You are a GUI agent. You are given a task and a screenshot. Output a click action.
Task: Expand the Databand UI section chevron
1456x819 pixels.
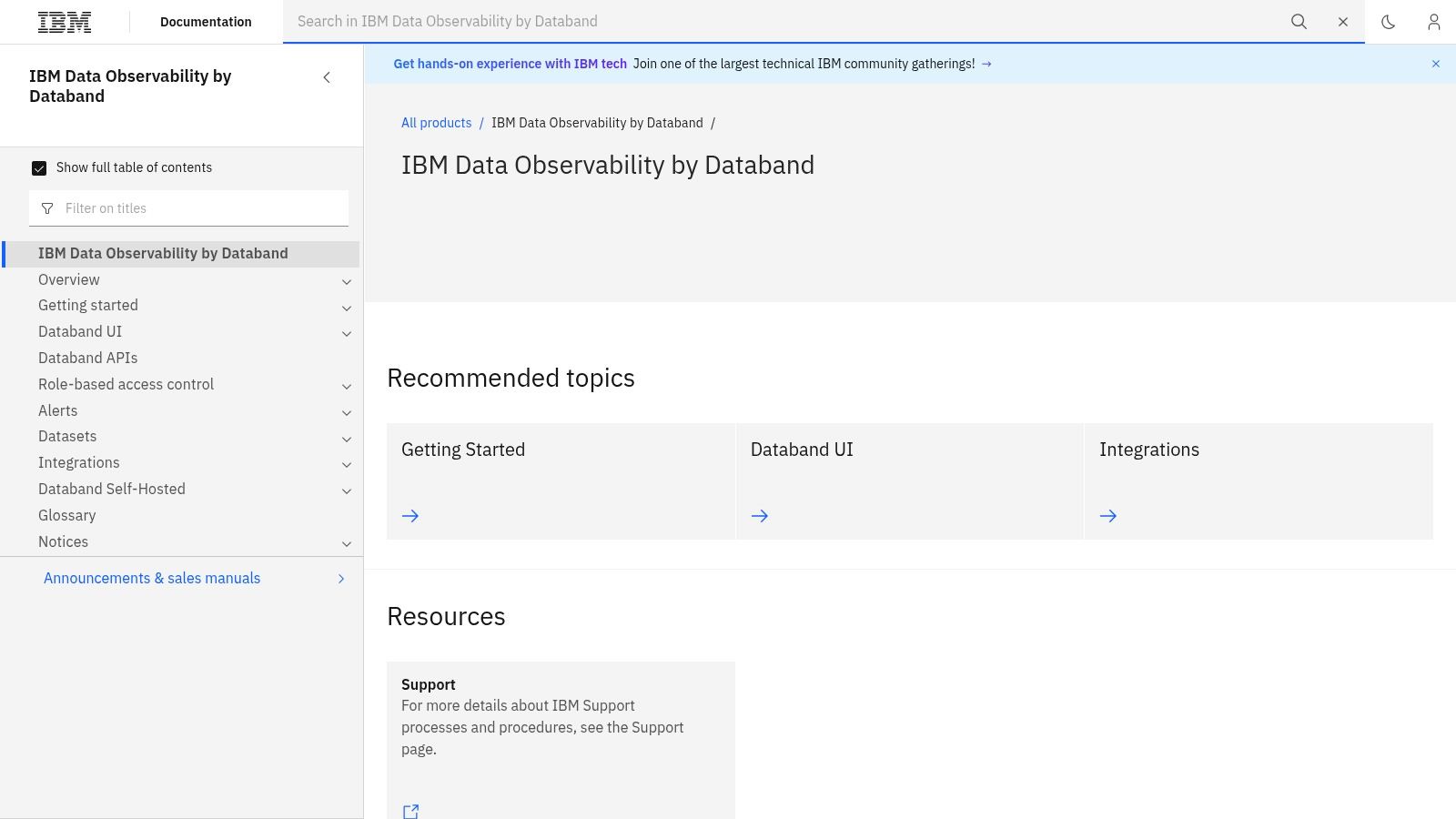[347, 334]
